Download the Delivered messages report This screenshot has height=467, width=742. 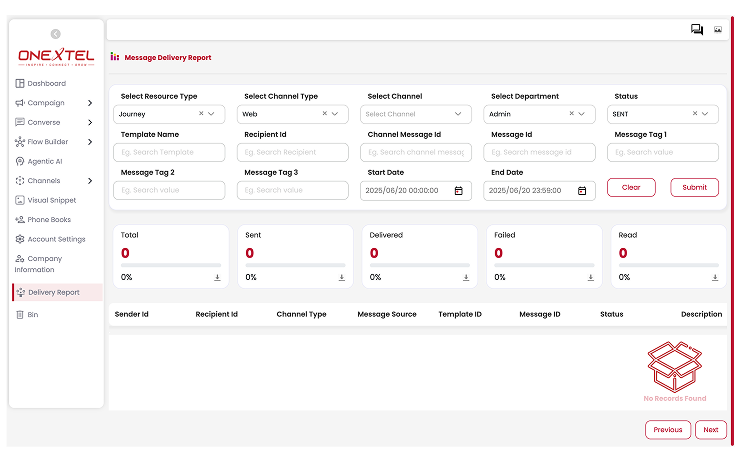pyautogui.click(x=466, y=277)
